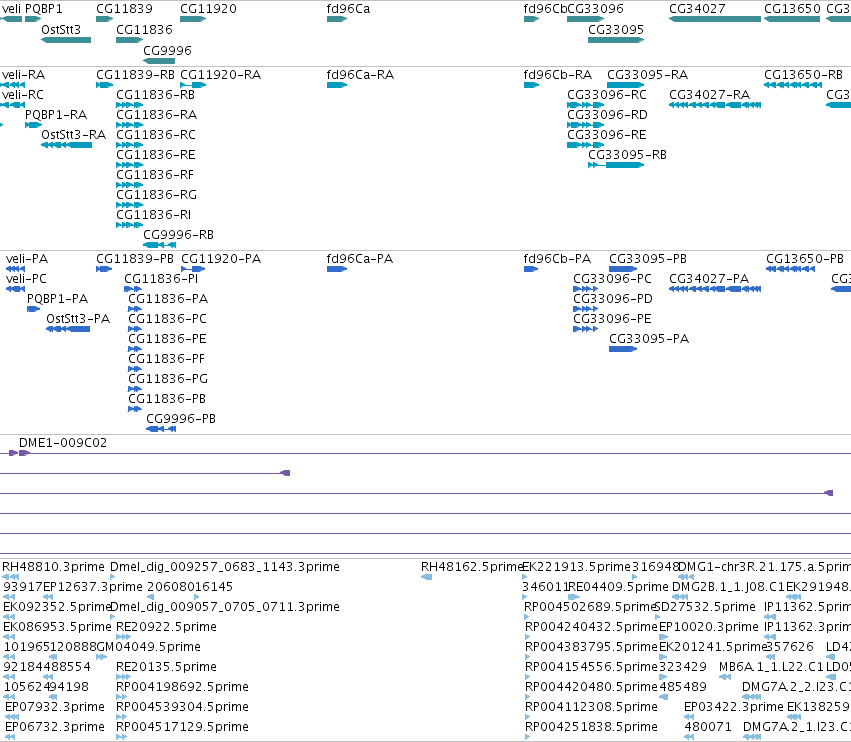Image resolution: width=851 pixels, height=742 pixels.
Task: Open the Dmel_dig_009257_0683_1143.3prime EST label
Action: tap(225, 567)
